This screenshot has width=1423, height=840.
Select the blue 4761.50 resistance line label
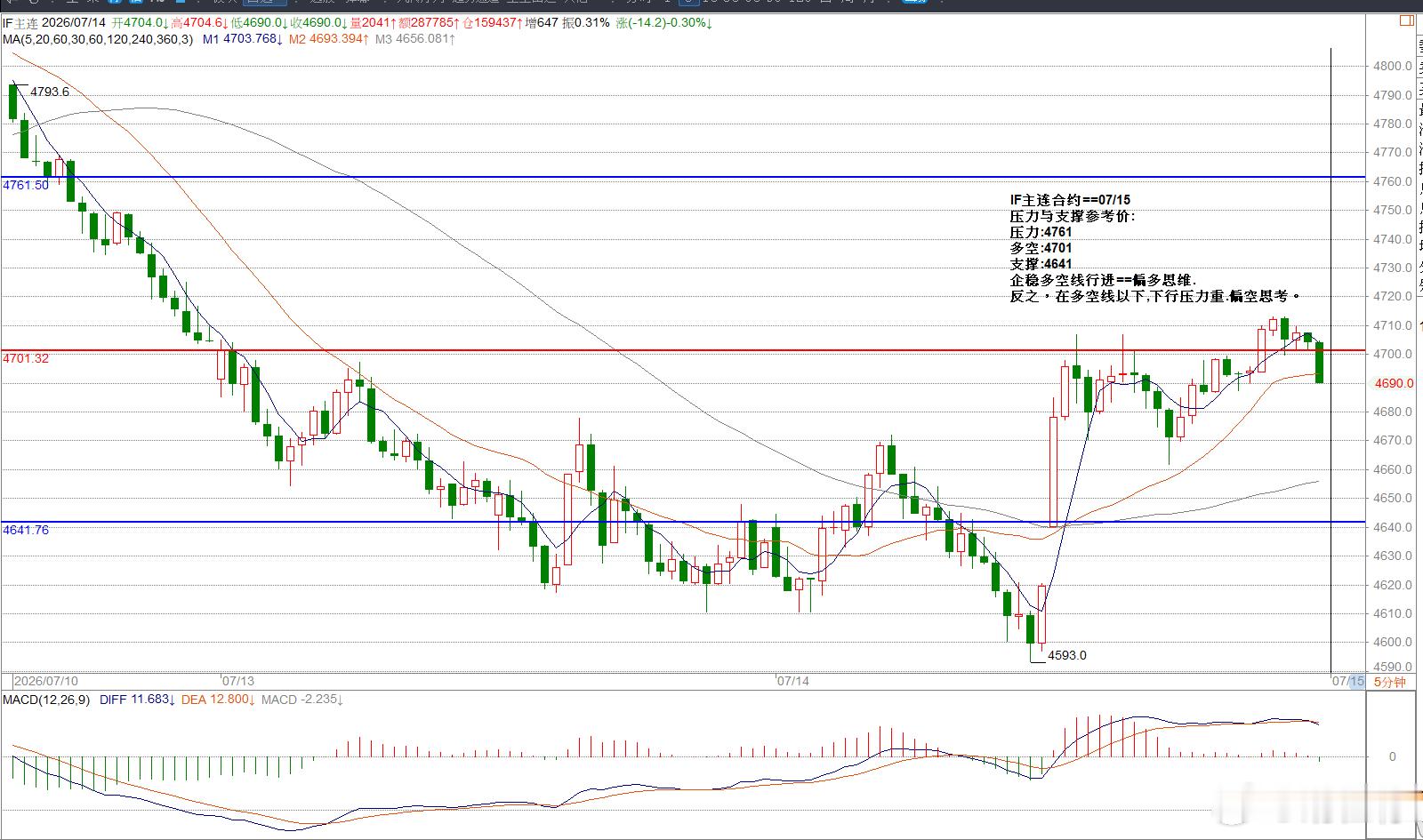click(26, 185)
